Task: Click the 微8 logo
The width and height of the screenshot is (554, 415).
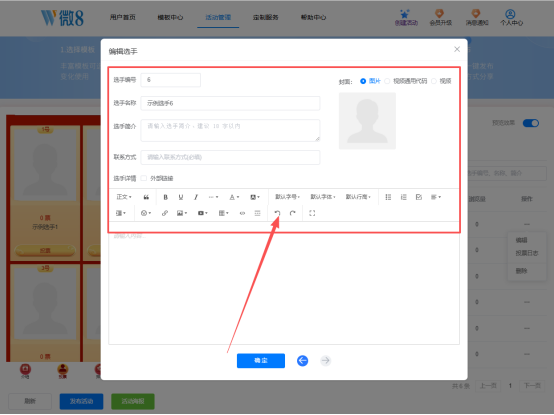Action: [x=62, y=18]
